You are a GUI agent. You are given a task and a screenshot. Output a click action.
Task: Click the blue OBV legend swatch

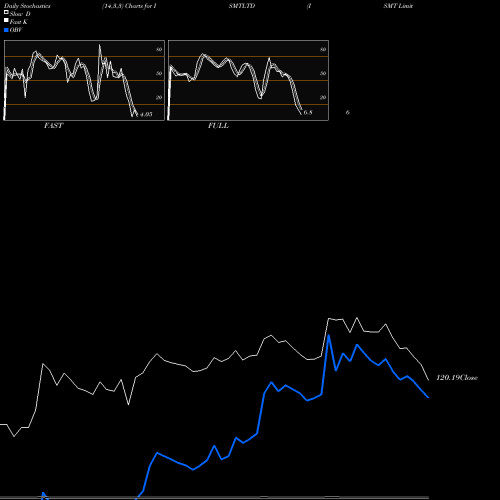(x=6, y=30)
